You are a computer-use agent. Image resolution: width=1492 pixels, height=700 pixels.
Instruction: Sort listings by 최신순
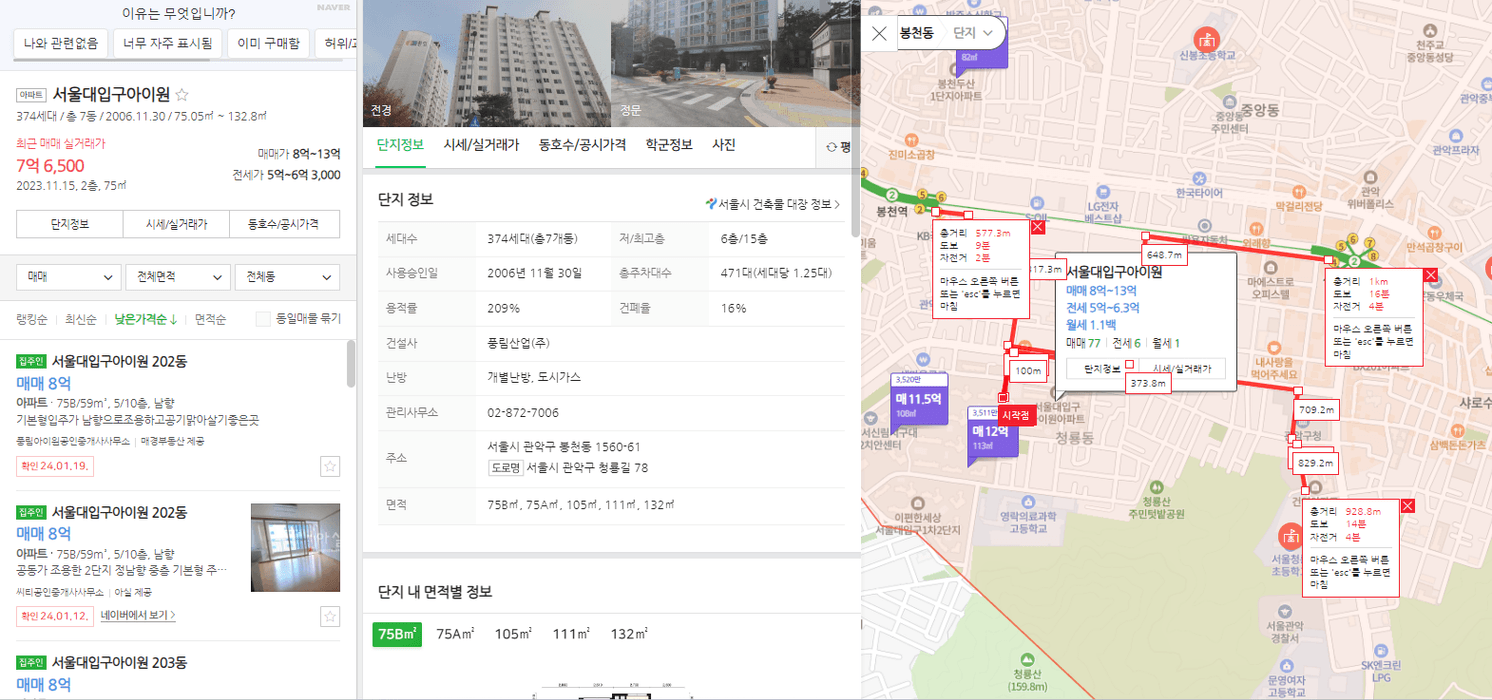(x=80, y=319)
